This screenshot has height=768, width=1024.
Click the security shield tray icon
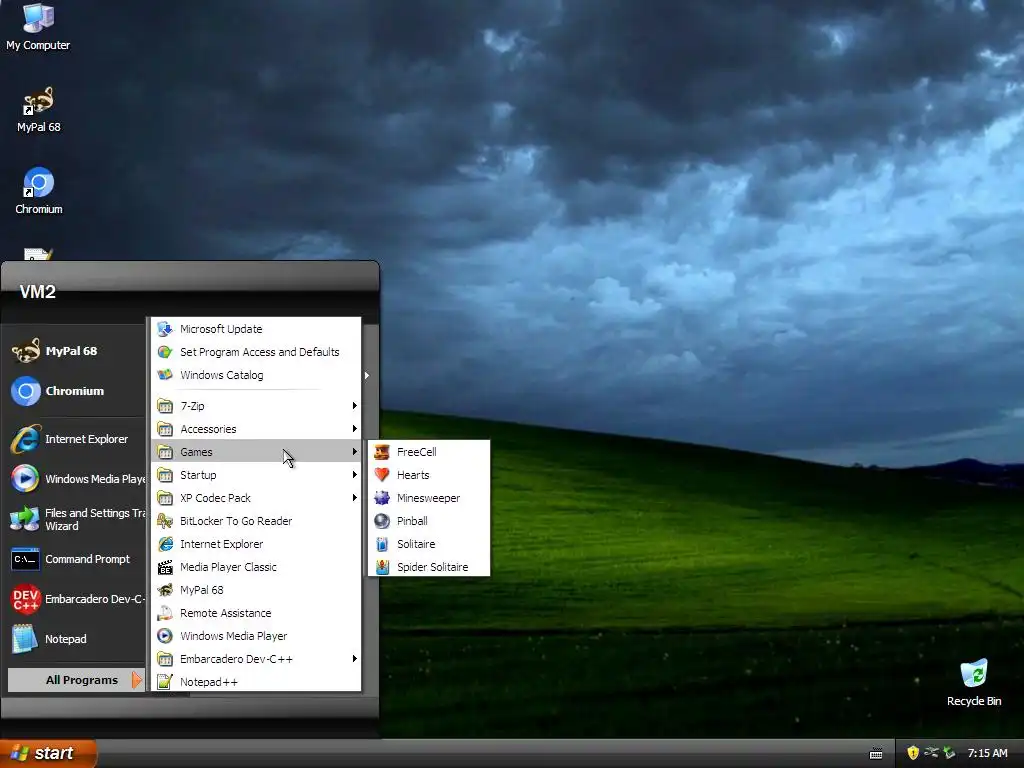[x=913, y=753]
